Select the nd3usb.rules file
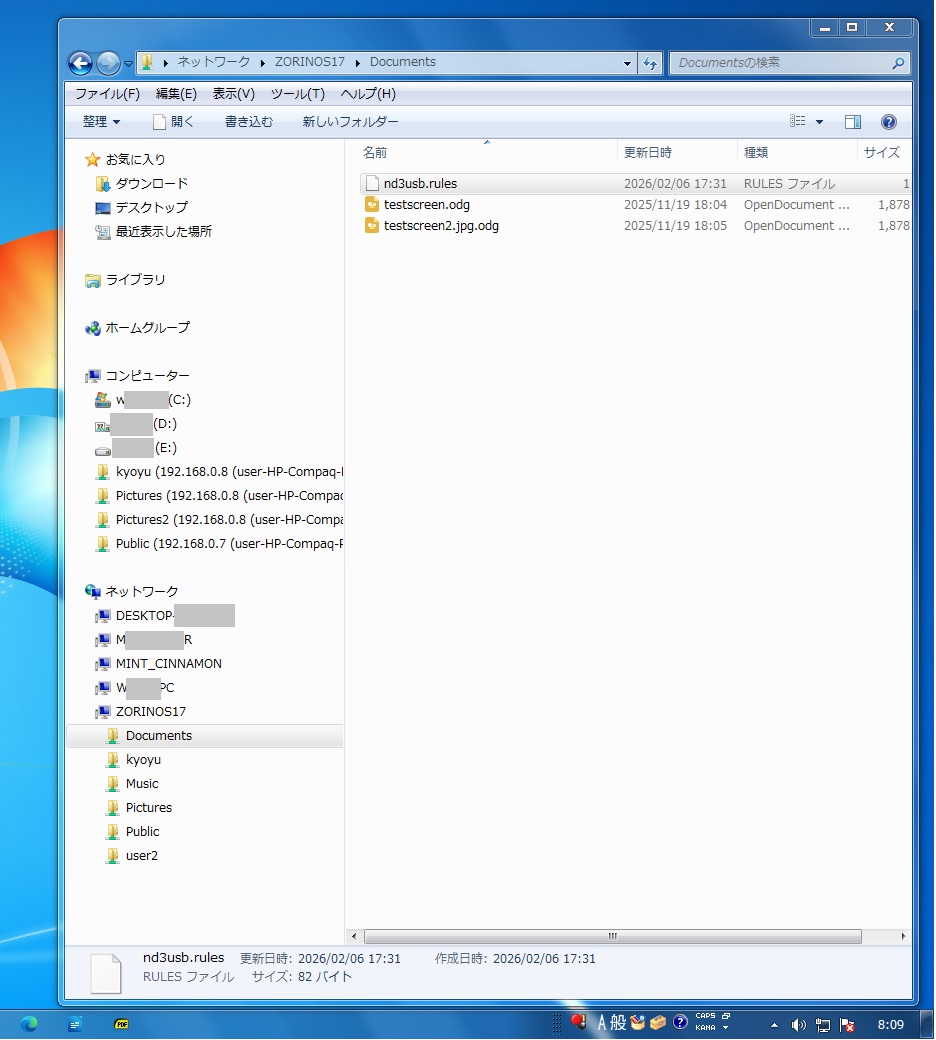 (420, 184)
